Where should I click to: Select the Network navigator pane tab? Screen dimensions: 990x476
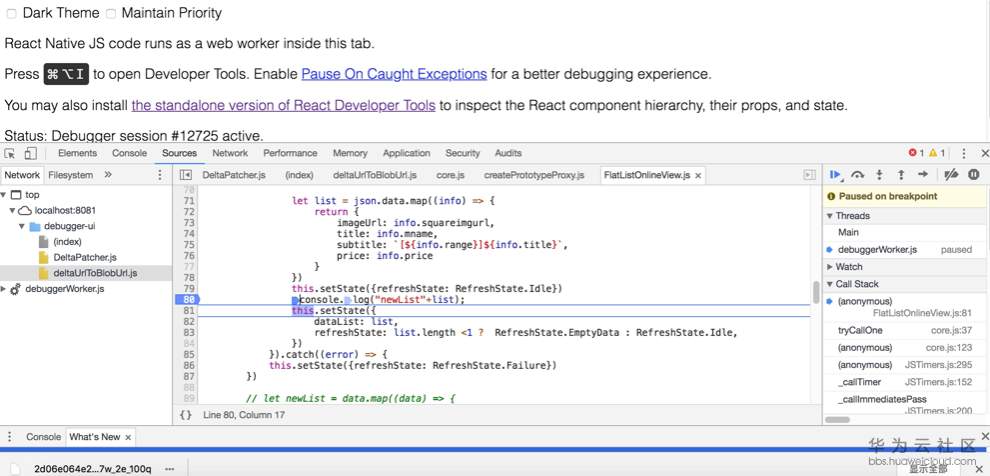point(22,175)
